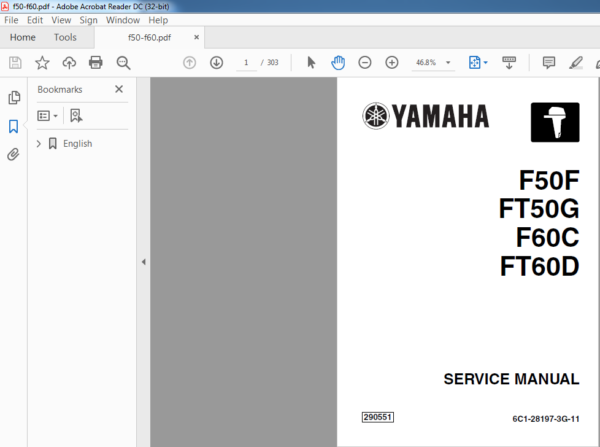This screenshot has height=447, width=600.
Task: Click the SERVICE MANUAL title text
Action: [511, 379]
